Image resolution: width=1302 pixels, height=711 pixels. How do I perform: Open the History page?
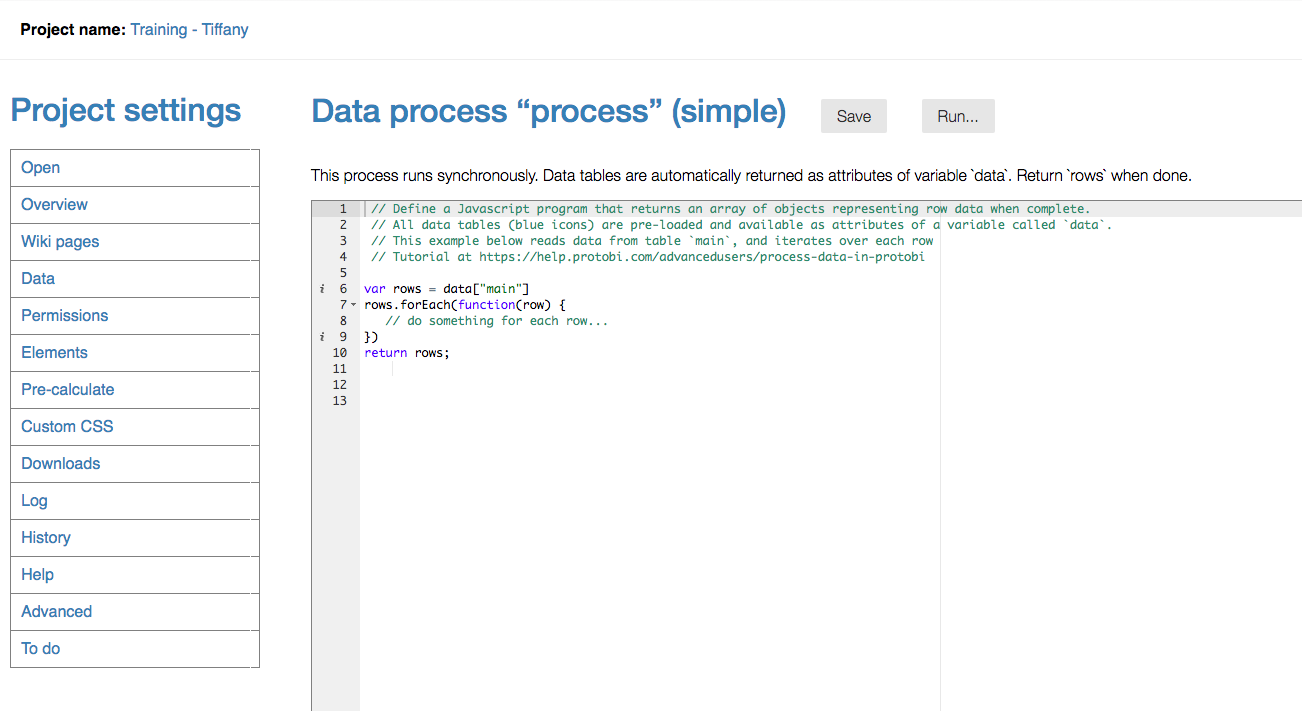point(45,537)
